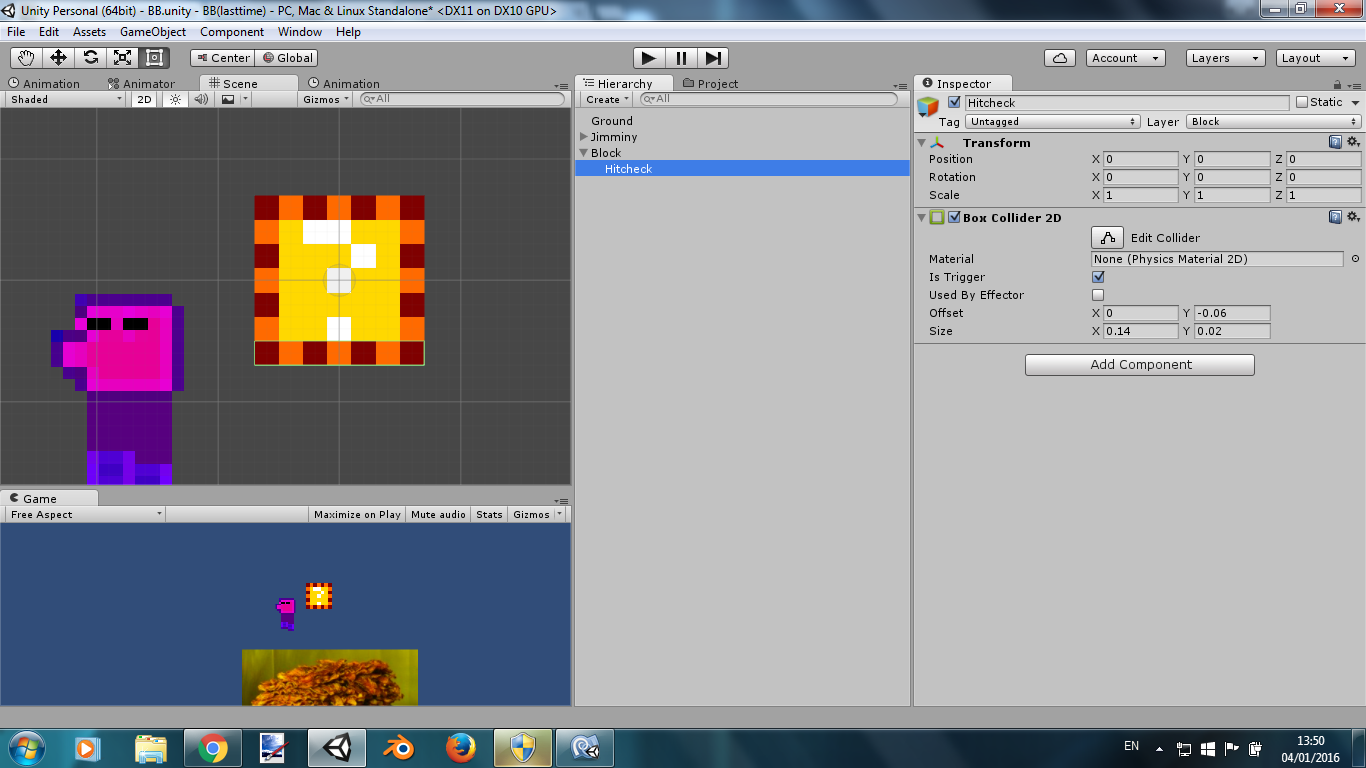Expand Jimminy in the Hierarchy
Viewport: 1366px width, 768px height.
585,137
